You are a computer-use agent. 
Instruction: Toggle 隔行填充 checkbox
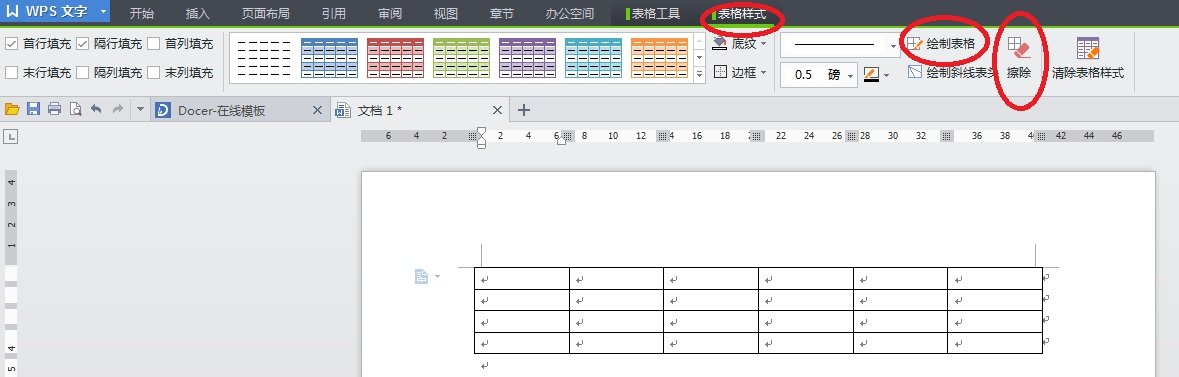pyautogui.click(x=83, y=44)
